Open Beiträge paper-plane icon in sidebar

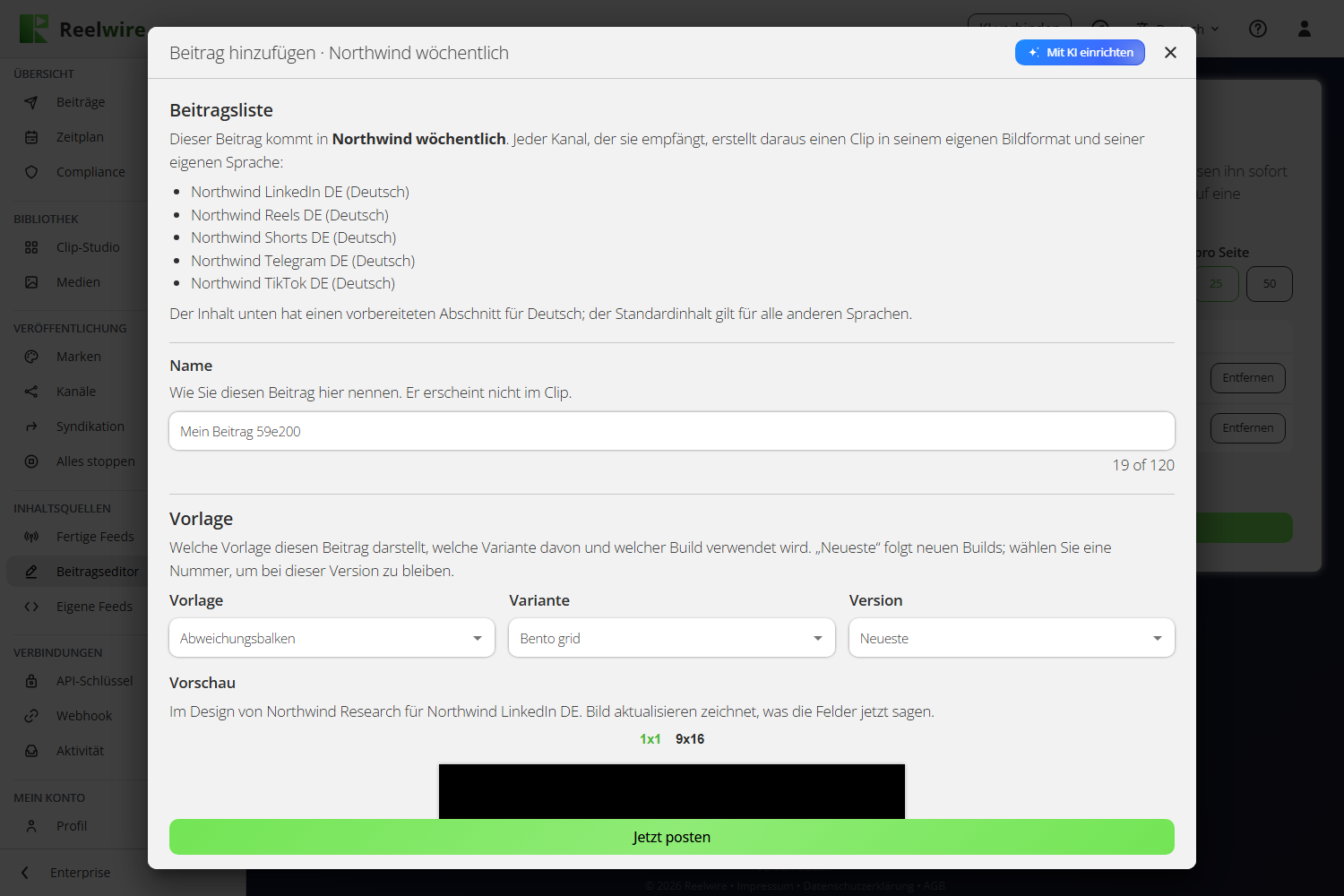coord(31,102)
